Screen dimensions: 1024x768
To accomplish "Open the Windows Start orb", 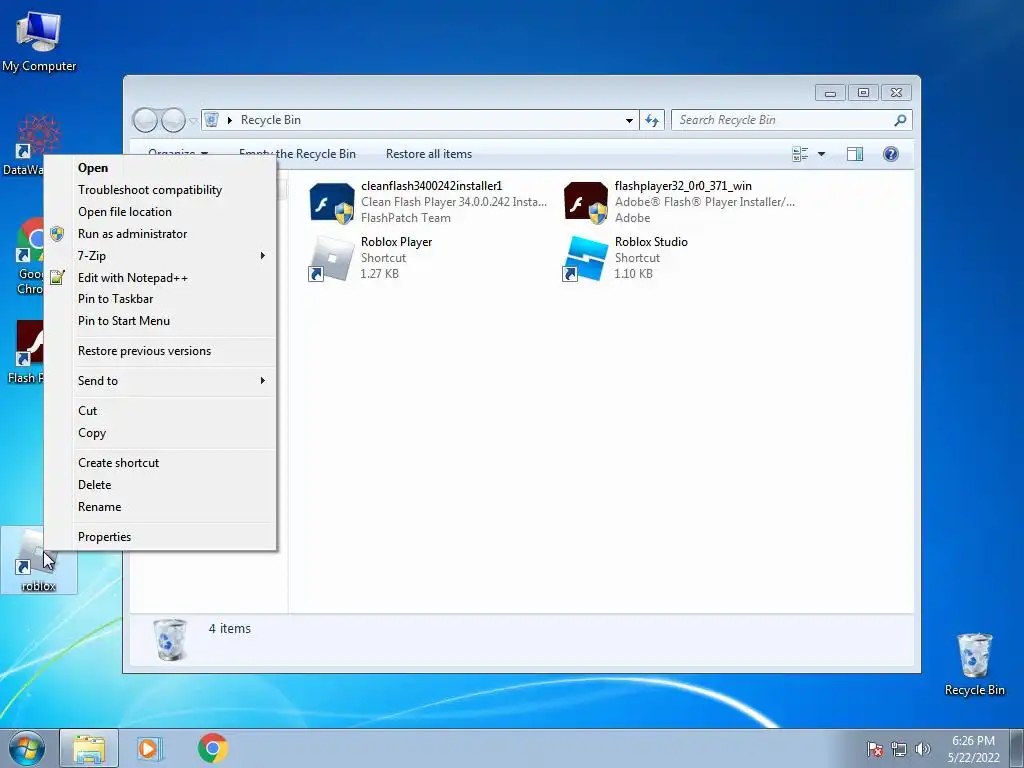I will click(27, 748).
